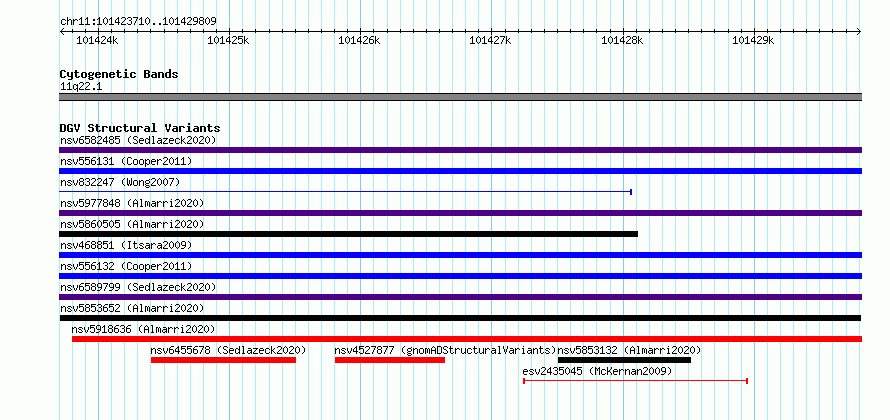Click the 101426k ruler mark

tap(359, 40)
